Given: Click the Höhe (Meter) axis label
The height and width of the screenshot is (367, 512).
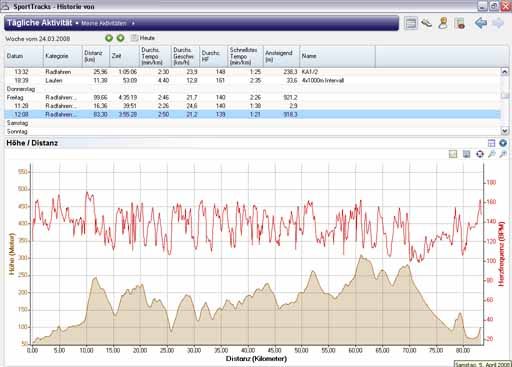Looking at the screenshot, I should point(12,254).
